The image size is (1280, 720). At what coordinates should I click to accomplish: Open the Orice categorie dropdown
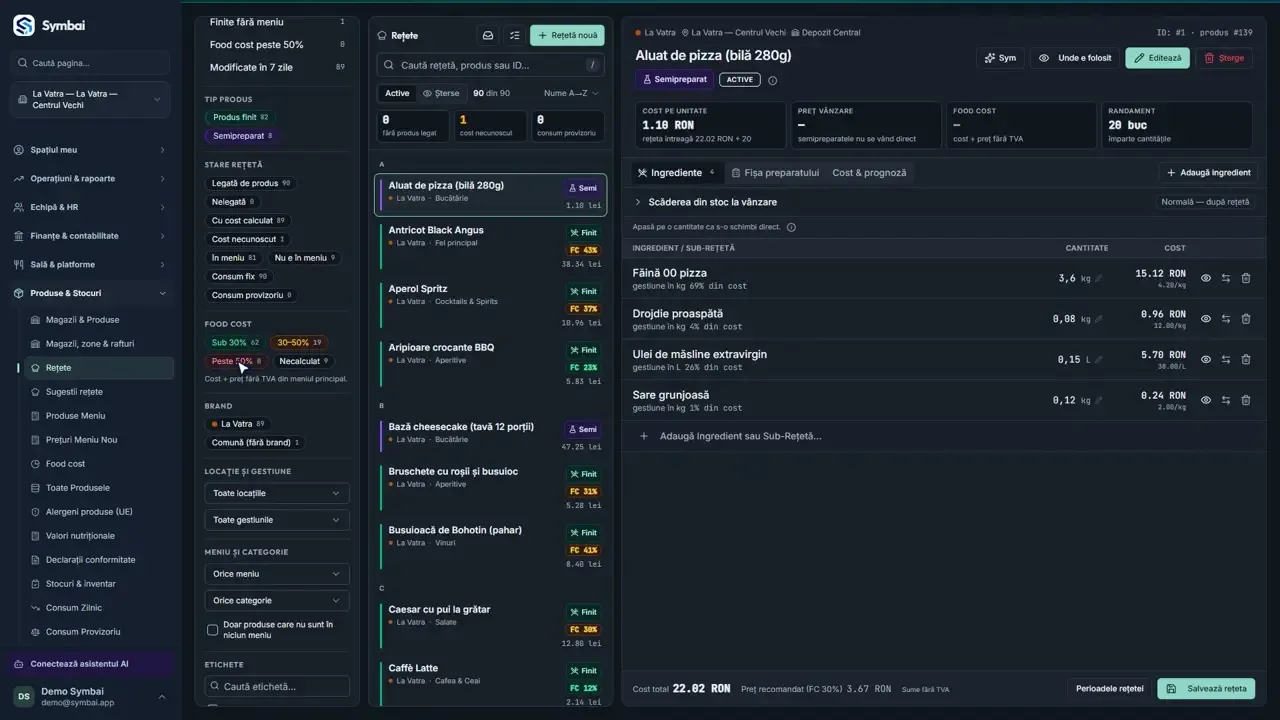[x=277, y=601]
